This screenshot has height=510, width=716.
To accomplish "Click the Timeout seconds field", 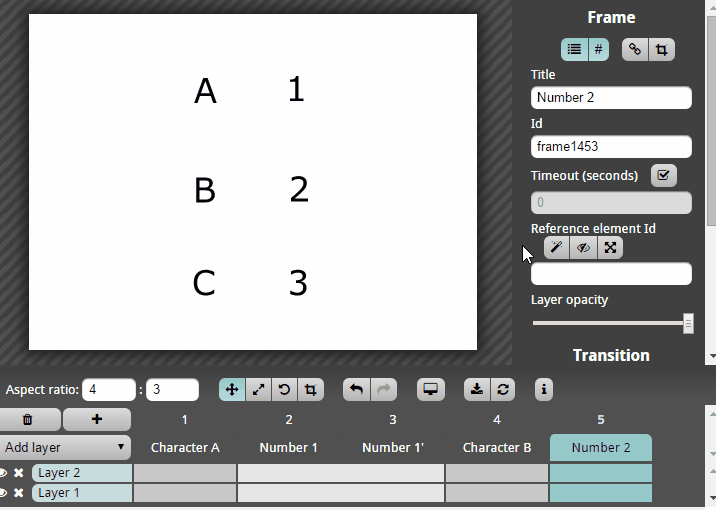I will click(x=611, y=203).
